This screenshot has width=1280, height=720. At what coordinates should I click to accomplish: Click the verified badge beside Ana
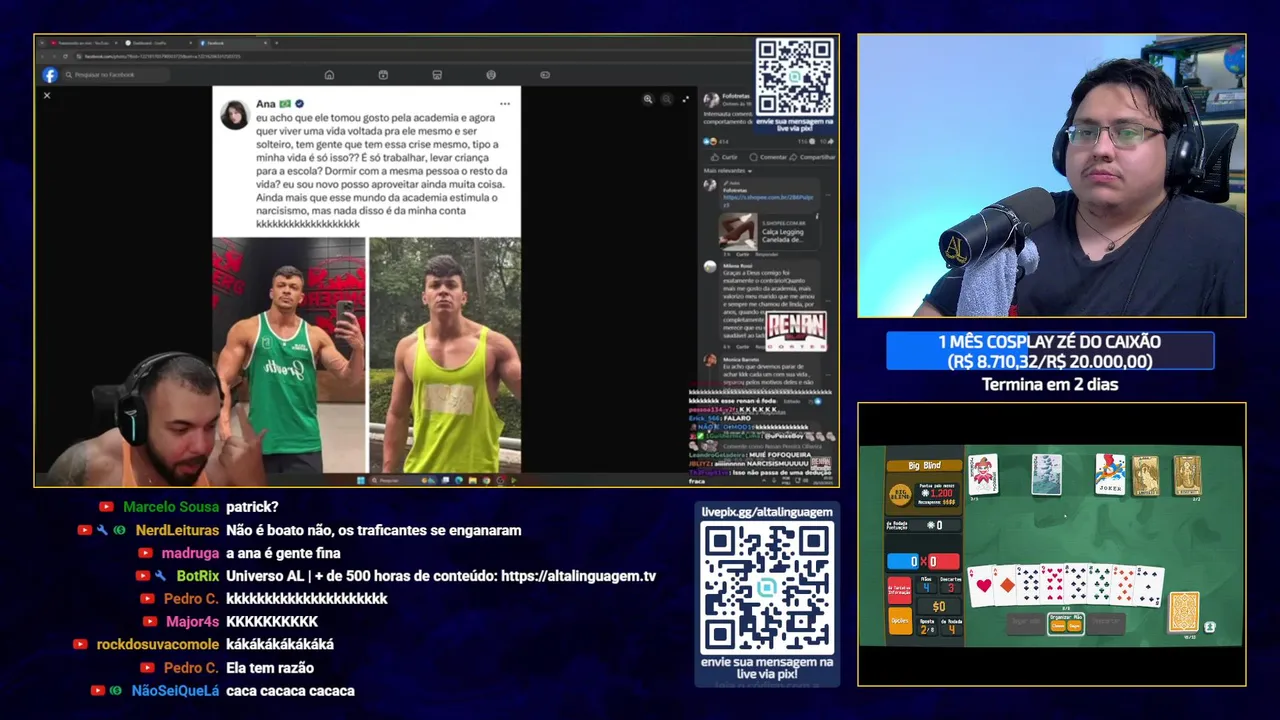click(299, 104)
